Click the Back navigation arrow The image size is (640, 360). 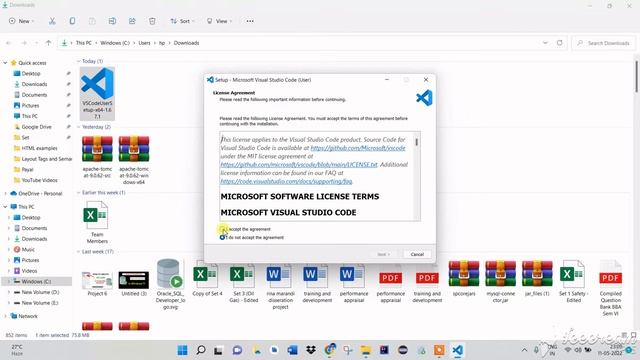click(x=9, y=43)
